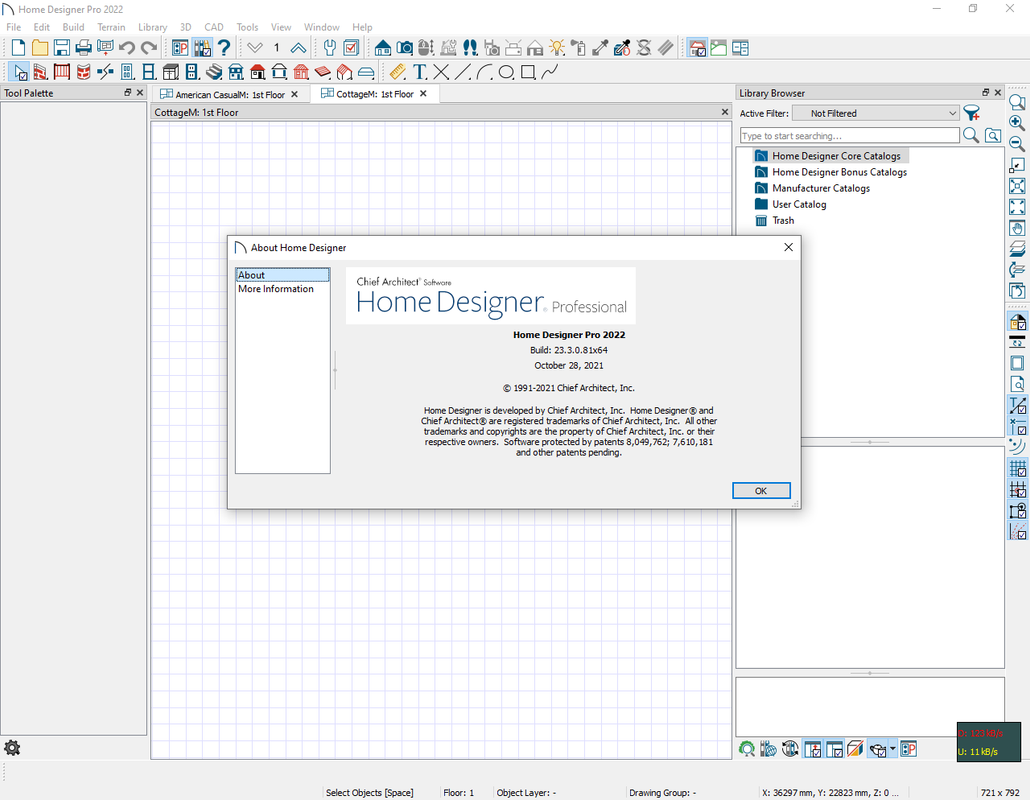Viewport: 1030px width, 800px height.
Task: Open the Build menu
Action: (73, 27)
